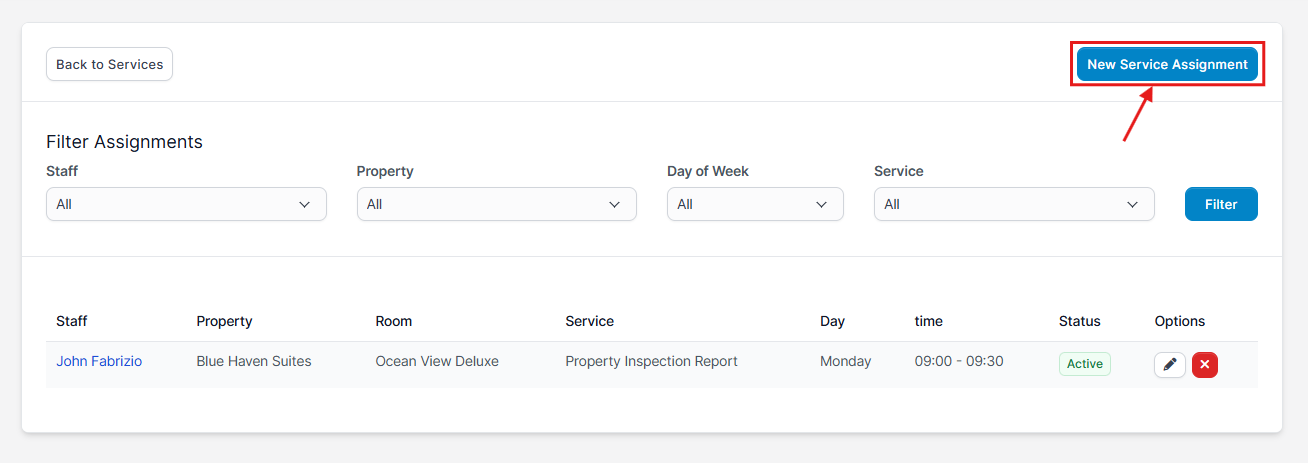Select the Blue Haven Suites cell
1308x463 pixels.
coord(253,361)
